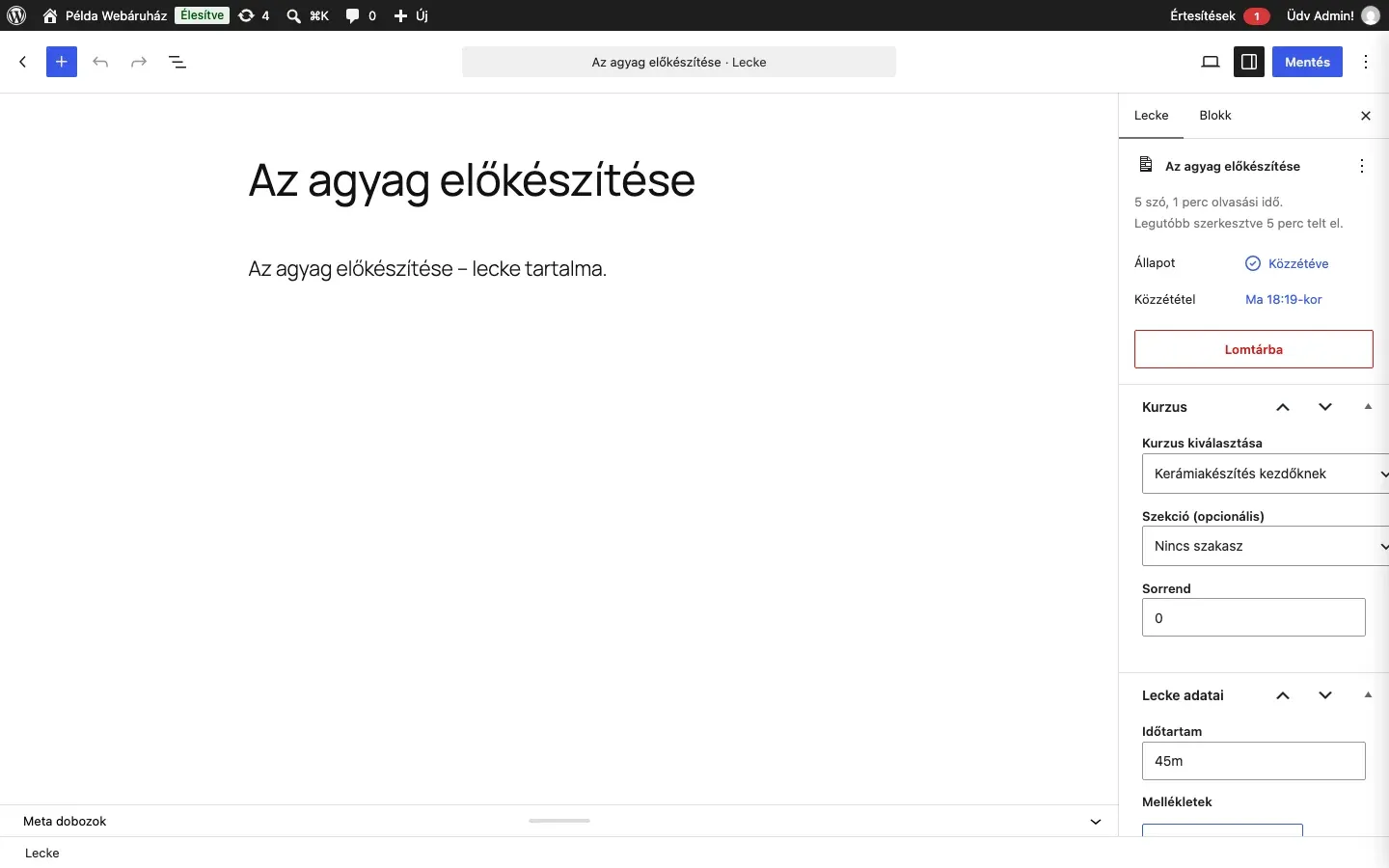
Task: Open the document title command bar
Action: click(679, 62)
